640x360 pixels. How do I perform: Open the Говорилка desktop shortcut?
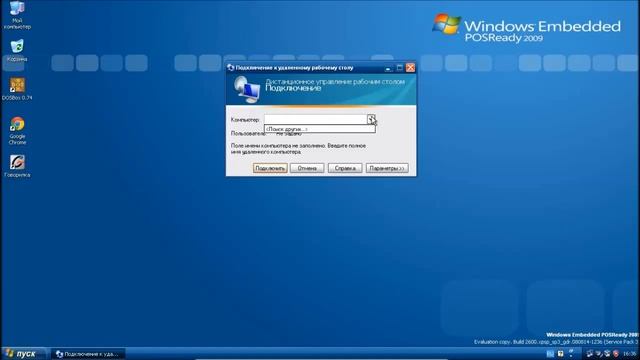[17, 166]
